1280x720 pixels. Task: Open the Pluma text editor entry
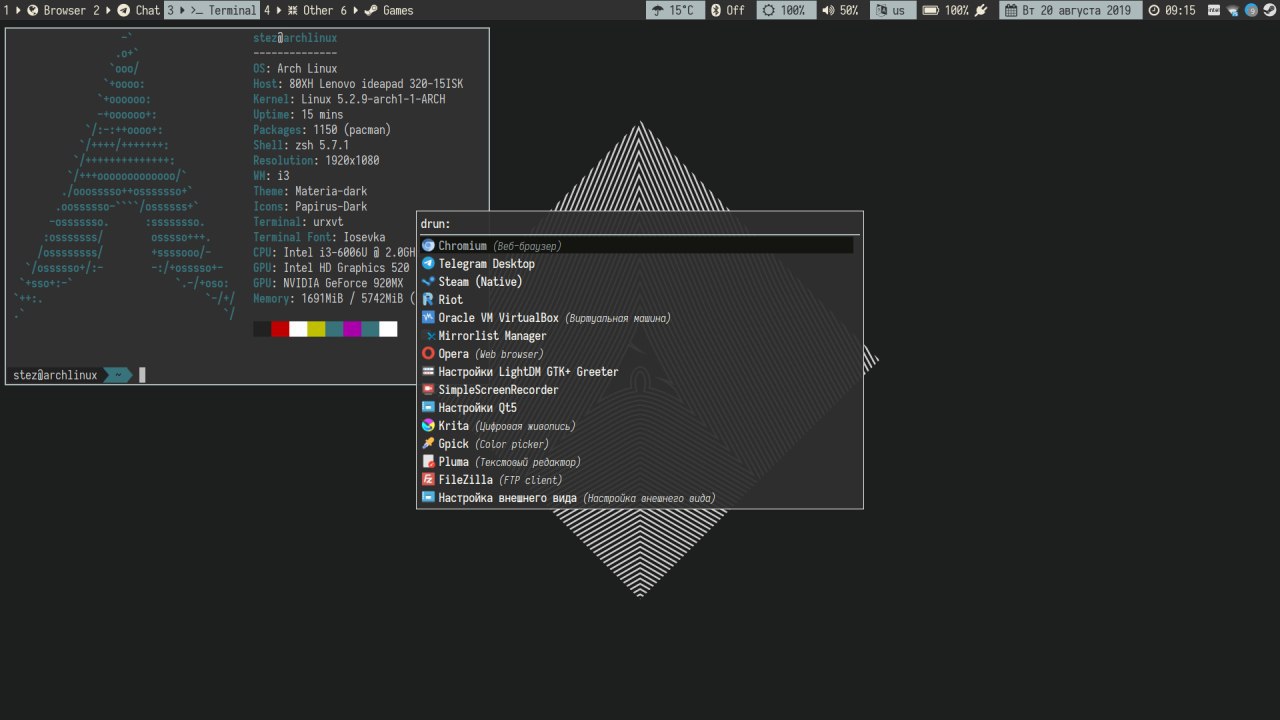coord(638,462)
